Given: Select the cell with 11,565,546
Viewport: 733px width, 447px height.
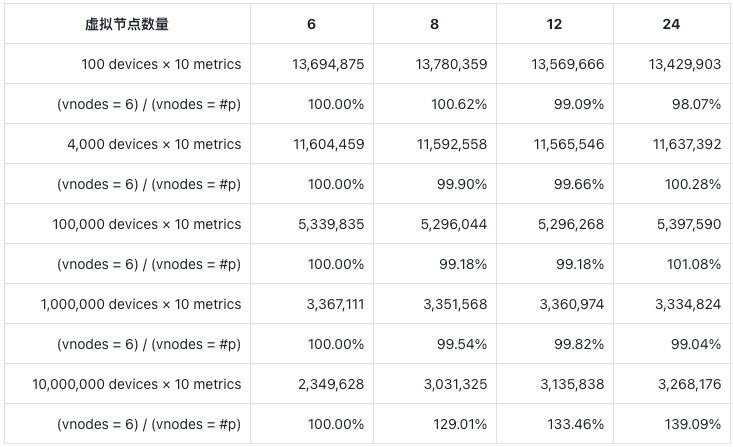Looking at the screenshot, I should point(568,144).
